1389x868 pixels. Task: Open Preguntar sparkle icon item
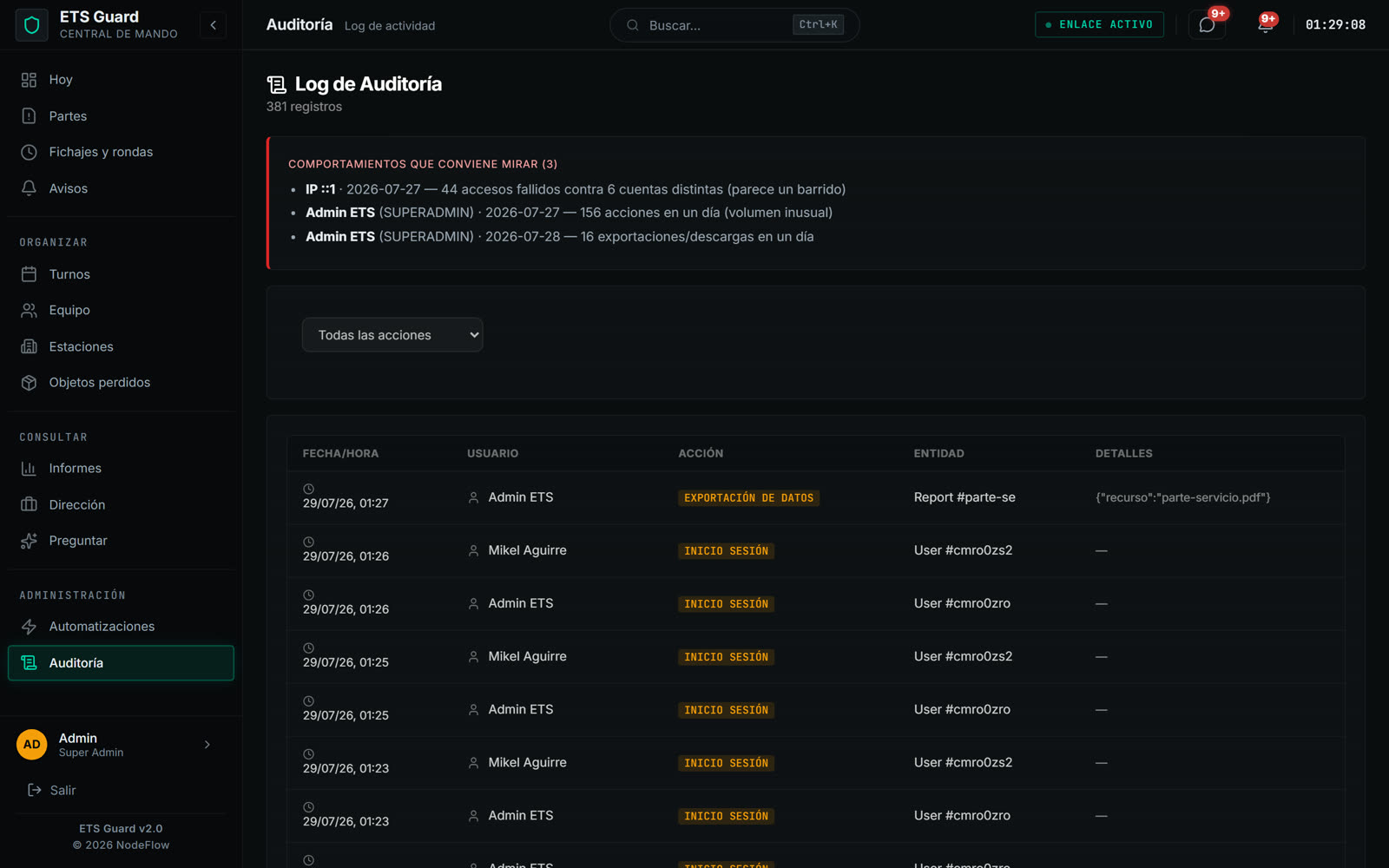pos(29,541)
